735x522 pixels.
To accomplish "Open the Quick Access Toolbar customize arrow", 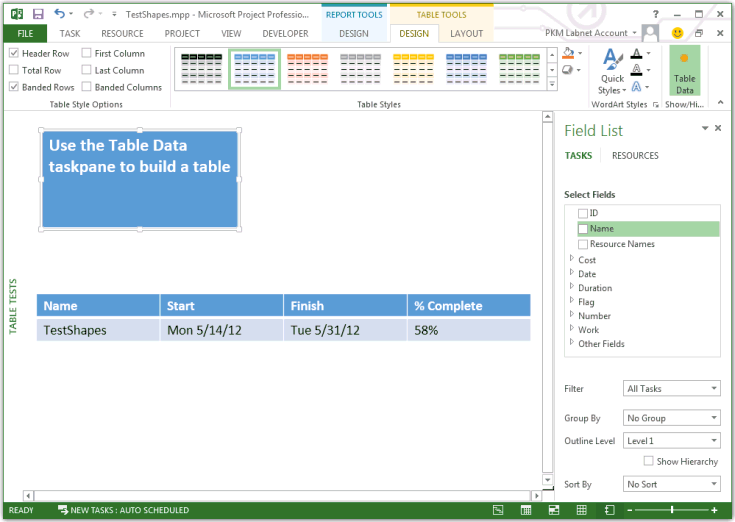I will click(114, 14).
